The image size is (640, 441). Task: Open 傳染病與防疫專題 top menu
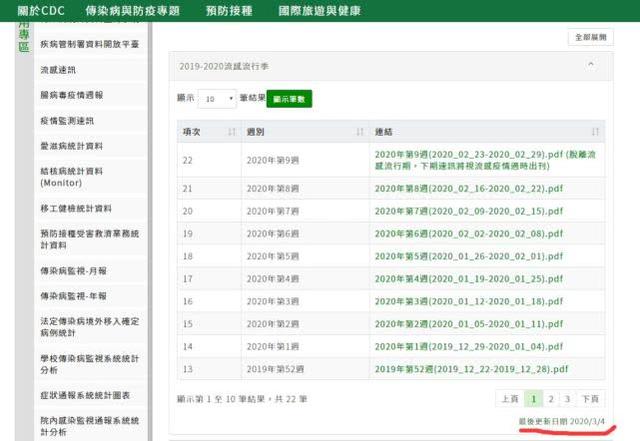click(133, 10)
